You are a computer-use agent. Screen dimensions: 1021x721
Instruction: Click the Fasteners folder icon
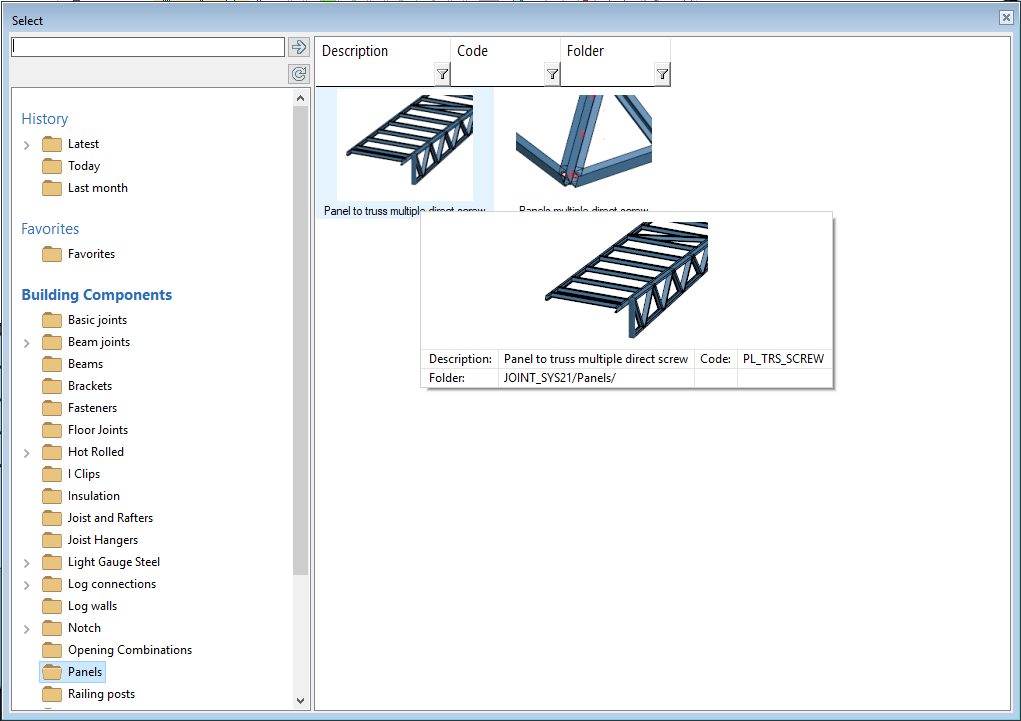click(52, 408)
